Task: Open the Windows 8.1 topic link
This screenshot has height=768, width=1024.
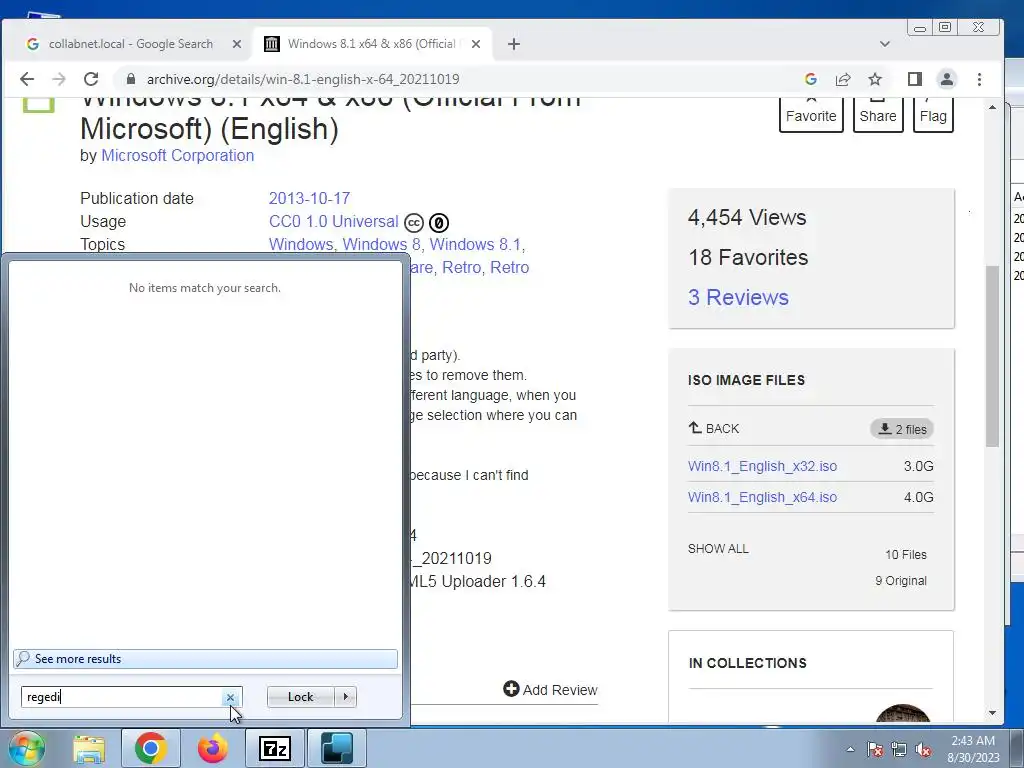Action: click(475, 244)
